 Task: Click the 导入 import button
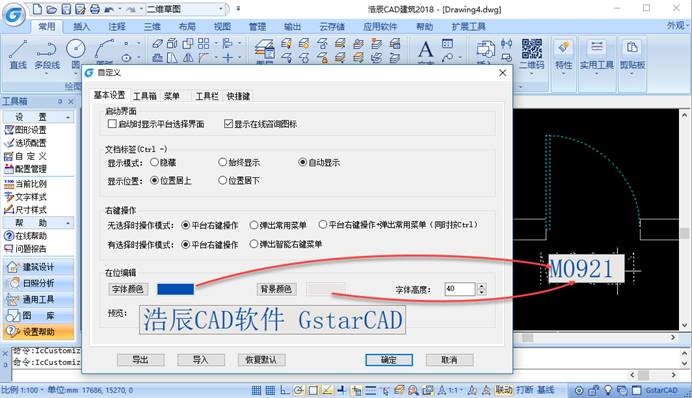point(201,360)
